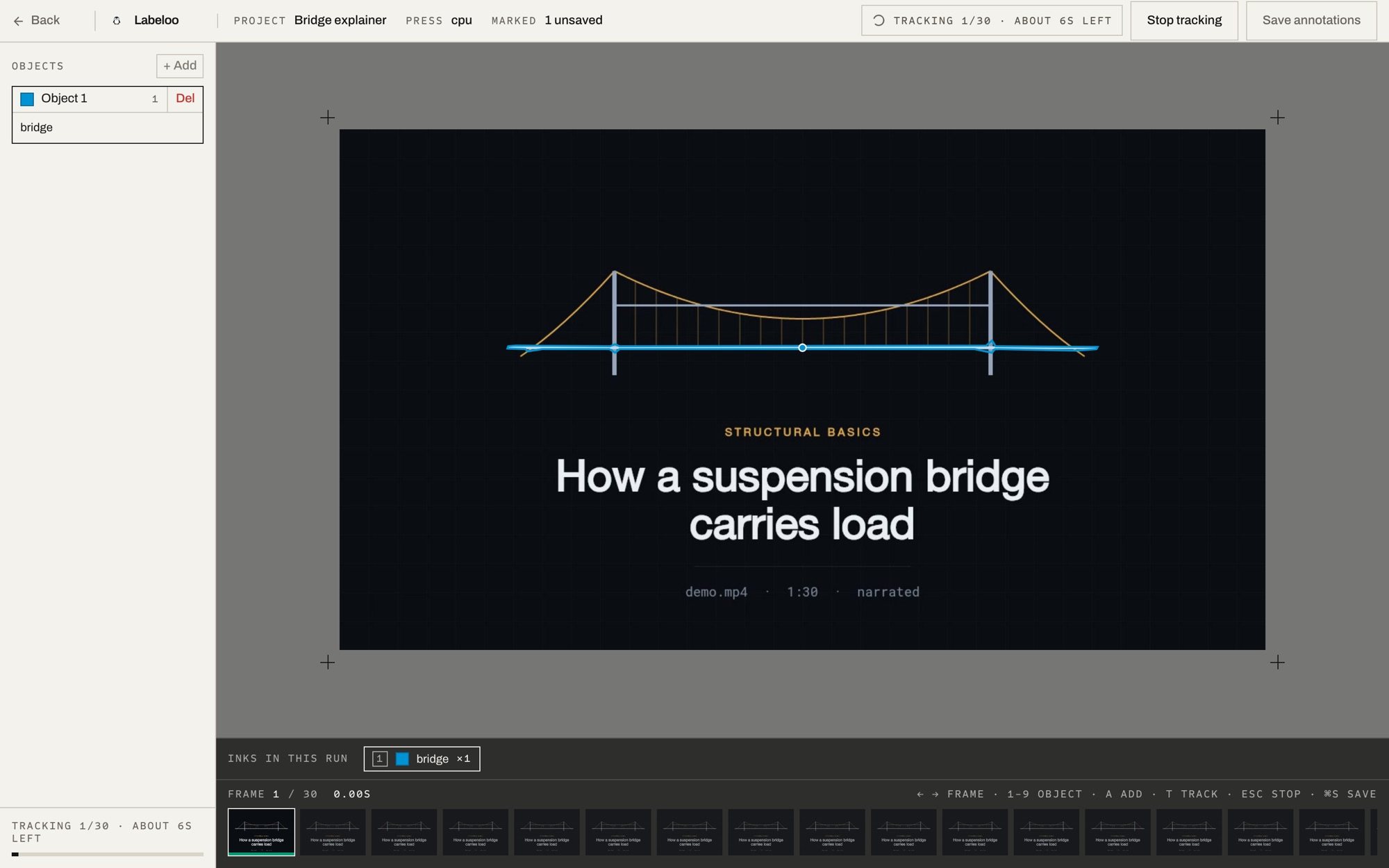Click the OBJECTS panel heading
Viewport: 1389px width, 868px height.
tap(38, 66)
